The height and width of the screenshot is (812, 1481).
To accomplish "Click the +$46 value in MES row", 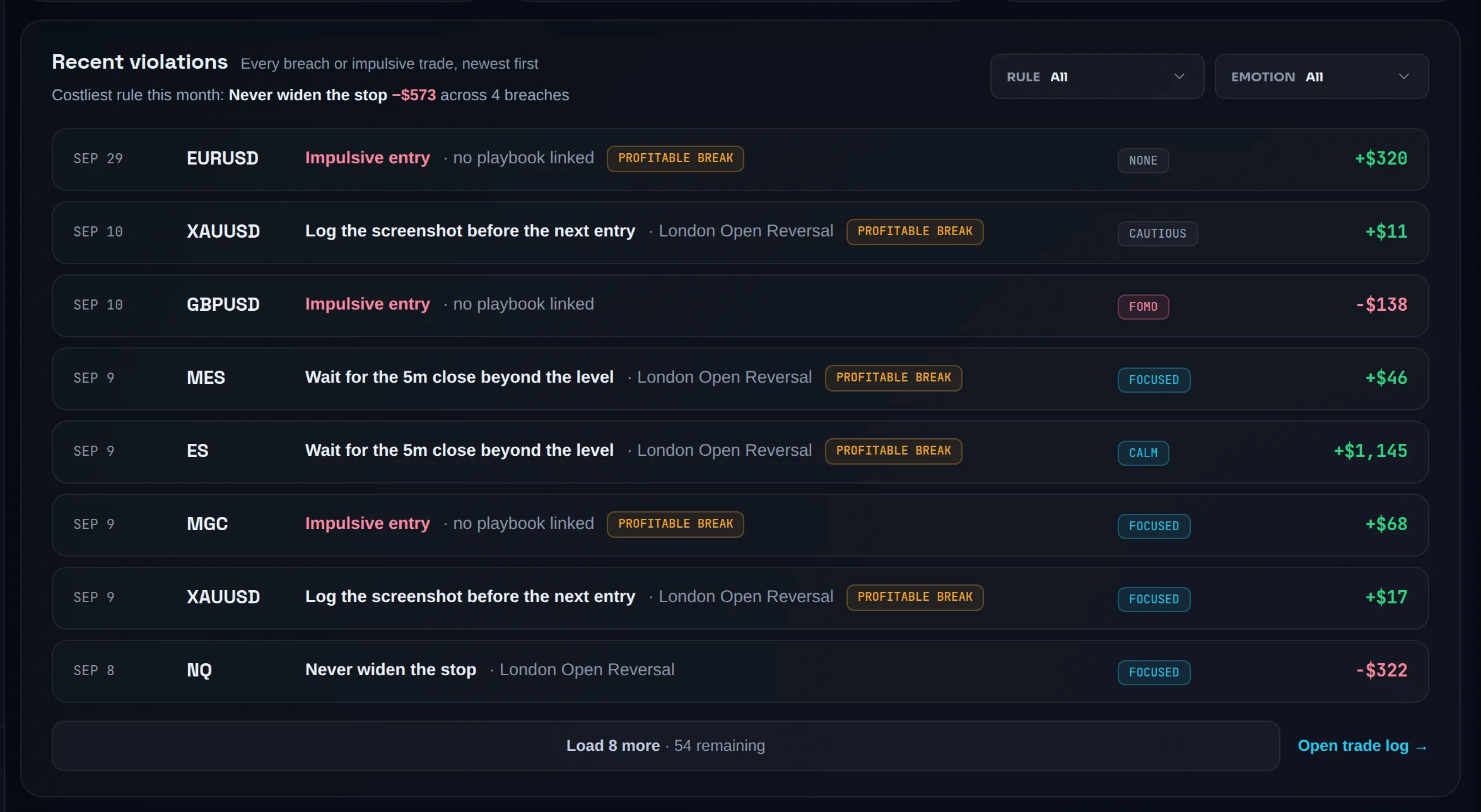I will coord(1386,378).
